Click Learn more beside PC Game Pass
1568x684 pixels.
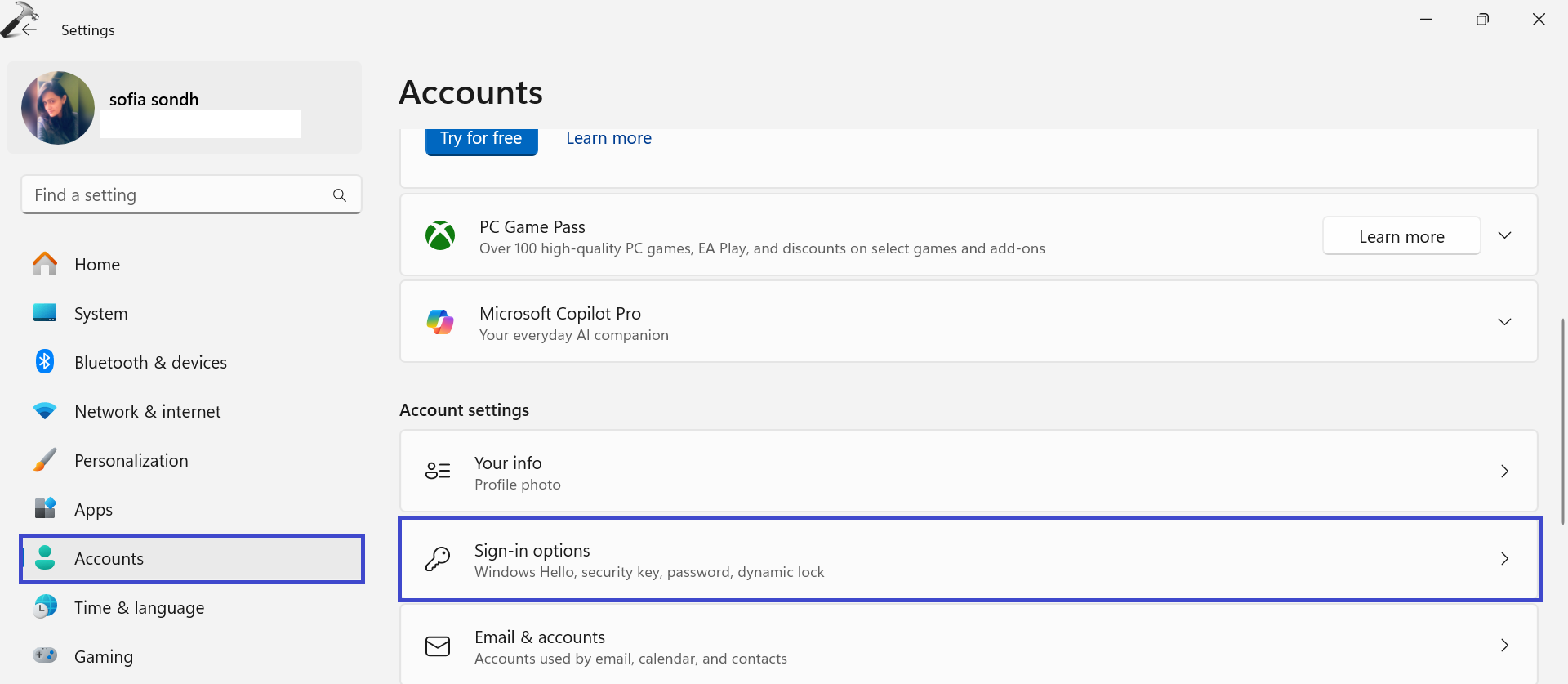click(1401, 236)
